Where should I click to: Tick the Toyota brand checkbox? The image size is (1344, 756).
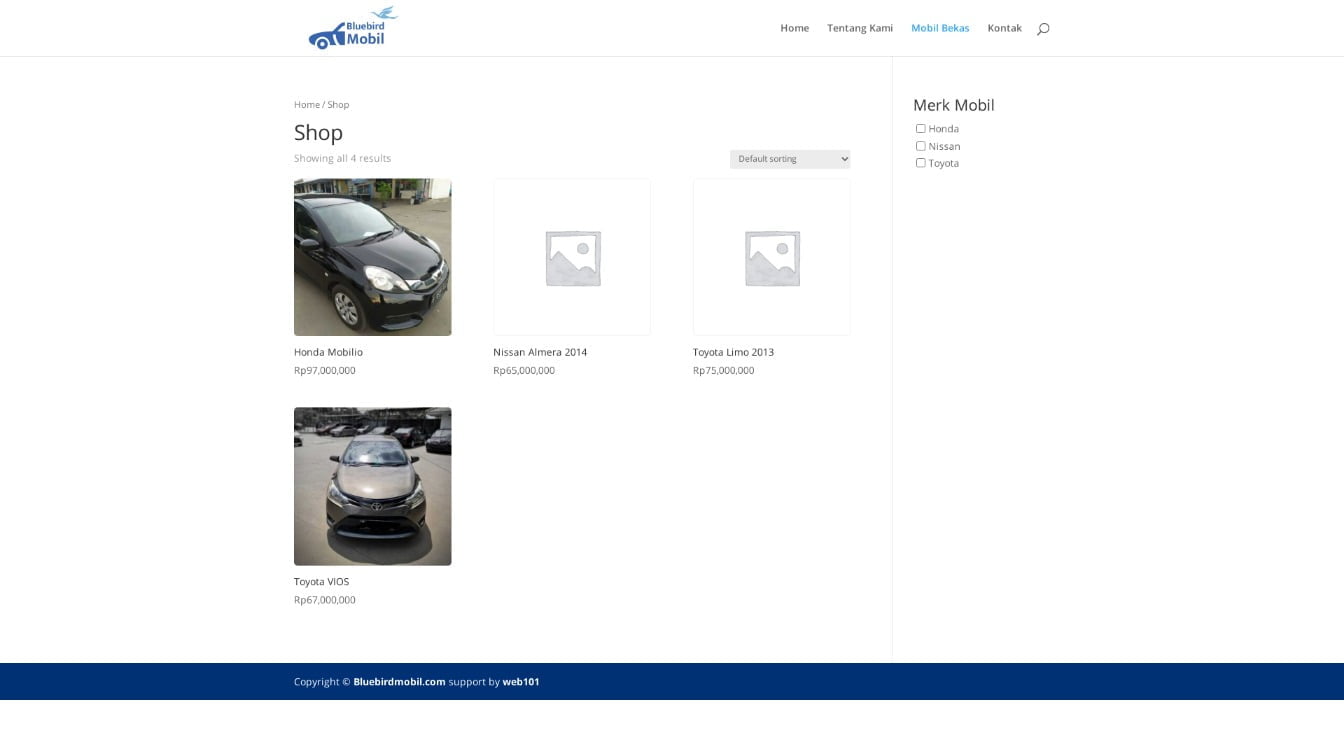coord(921,163)
